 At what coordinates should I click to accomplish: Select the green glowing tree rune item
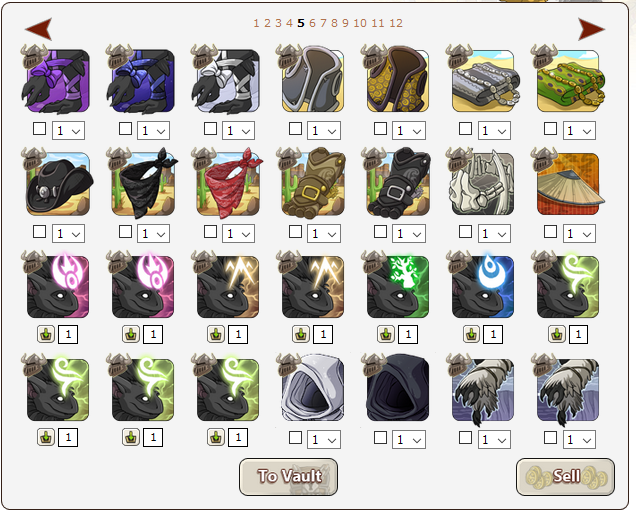coord(398,286)
